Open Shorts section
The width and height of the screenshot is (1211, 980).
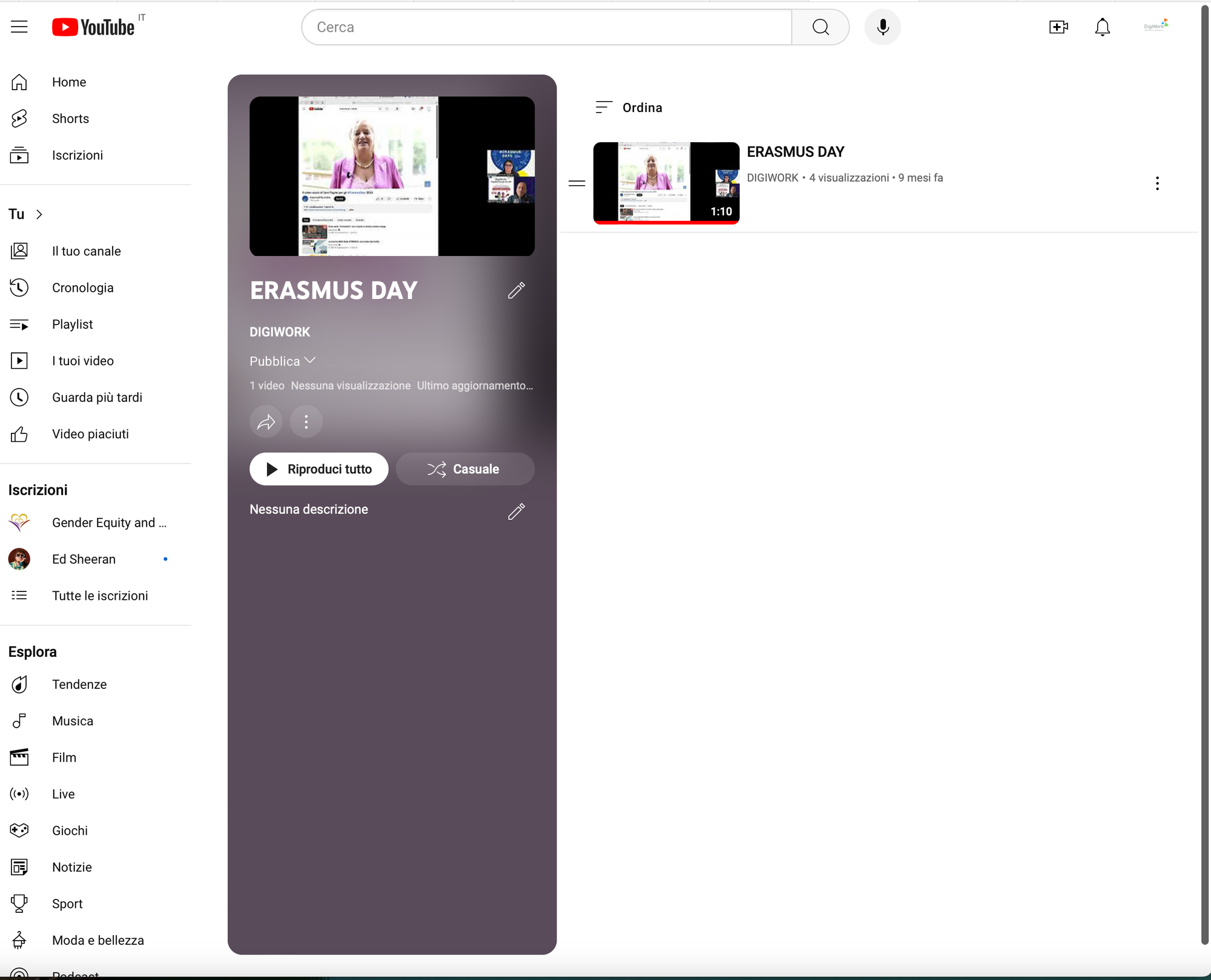(71, 118)
